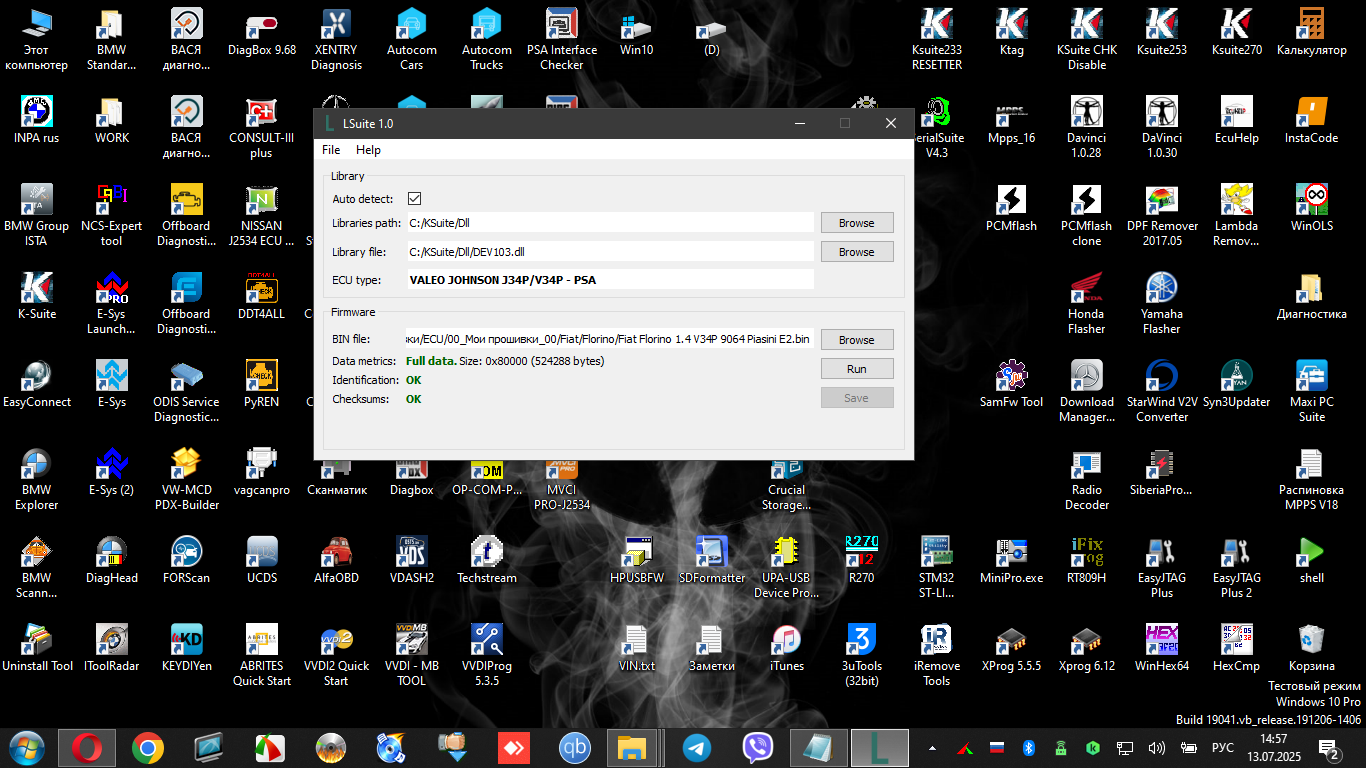
Task: Open the UPA-USB Device Programmer icon
Action: click(787, 568)
